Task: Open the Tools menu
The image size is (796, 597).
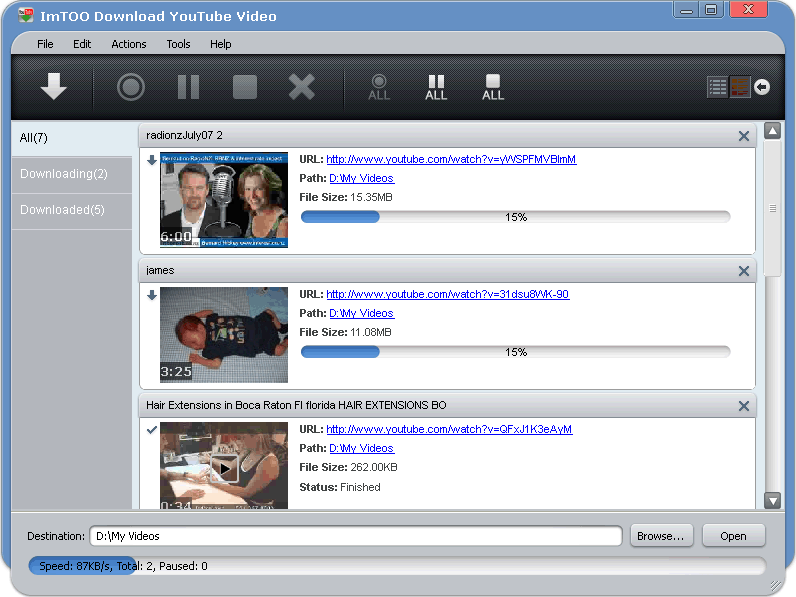Action: coord(178,44)
